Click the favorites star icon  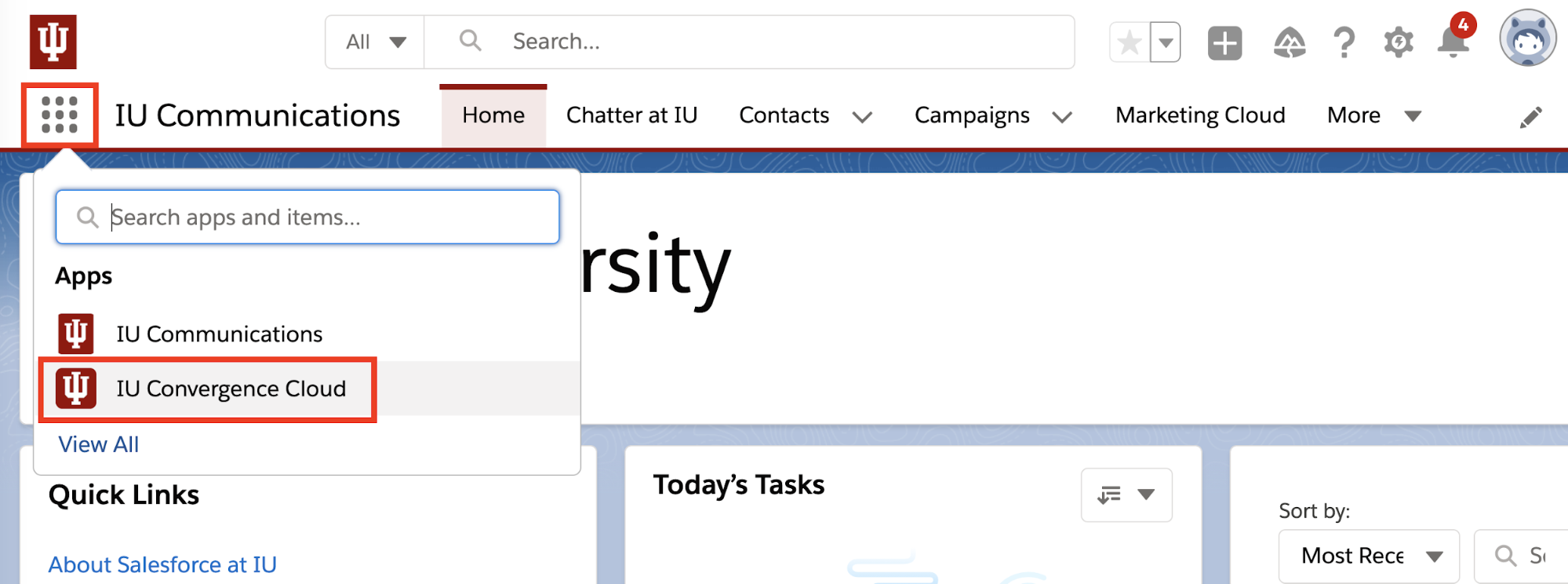(x=1130, y=42)
